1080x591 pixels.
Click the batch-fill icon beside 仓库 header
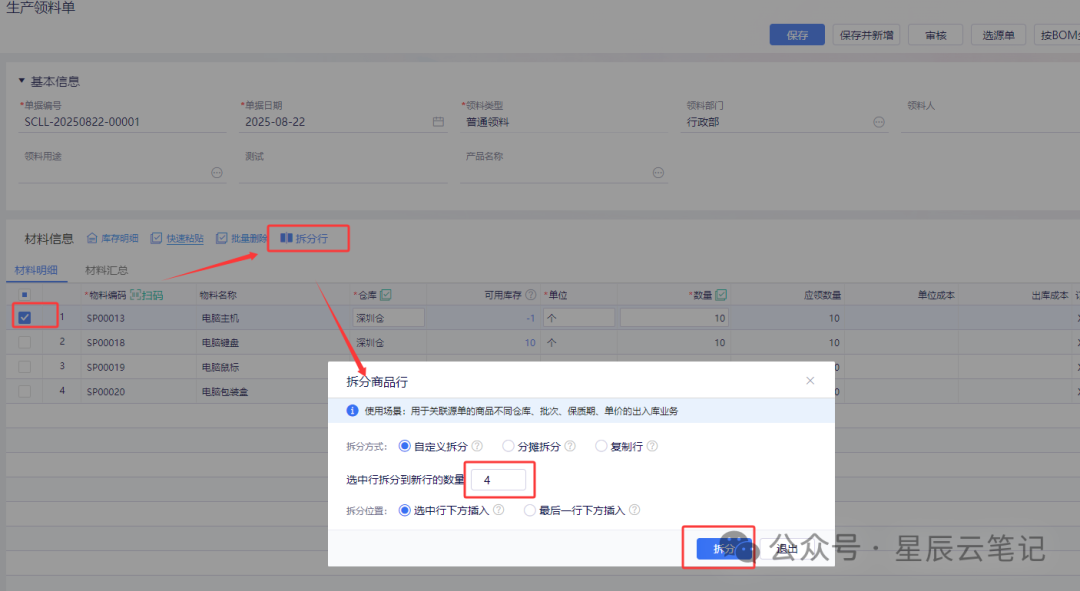[x=386, y=295]
